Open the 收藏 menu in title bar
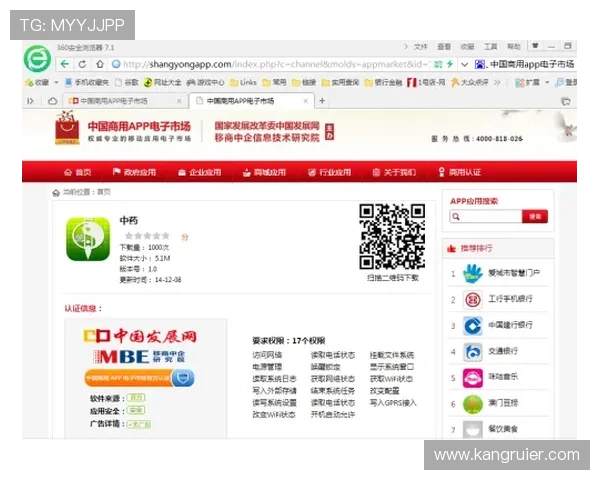This screenshot has width=600, height=480. click(467, 47)
